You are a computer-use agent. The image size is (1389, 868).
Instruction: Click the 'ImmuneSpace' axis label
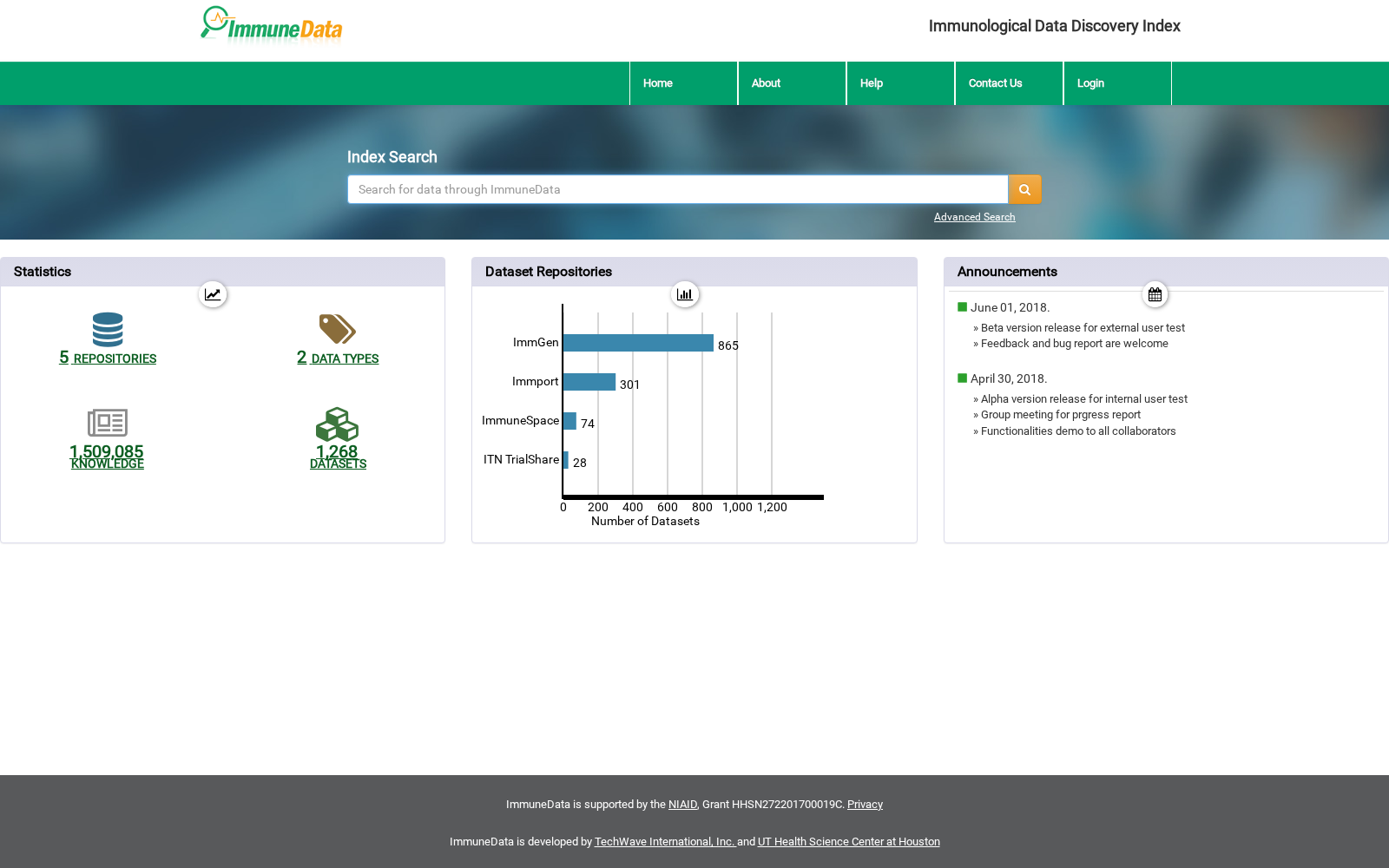click(521, 420)
